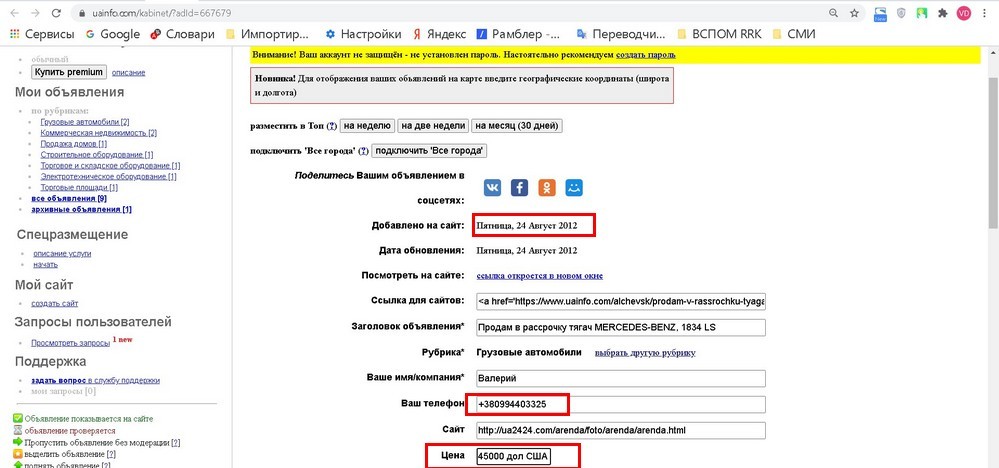Screen dimensions: 999x468
Task: Follow the создать пароль link
Action: click(x=645, y=55)
